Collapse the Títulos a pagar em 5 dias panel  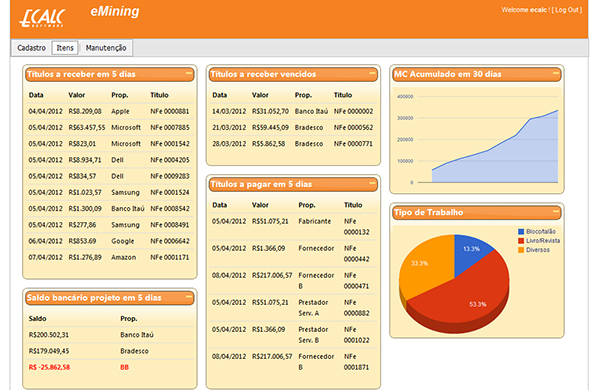tap(372, 183)
